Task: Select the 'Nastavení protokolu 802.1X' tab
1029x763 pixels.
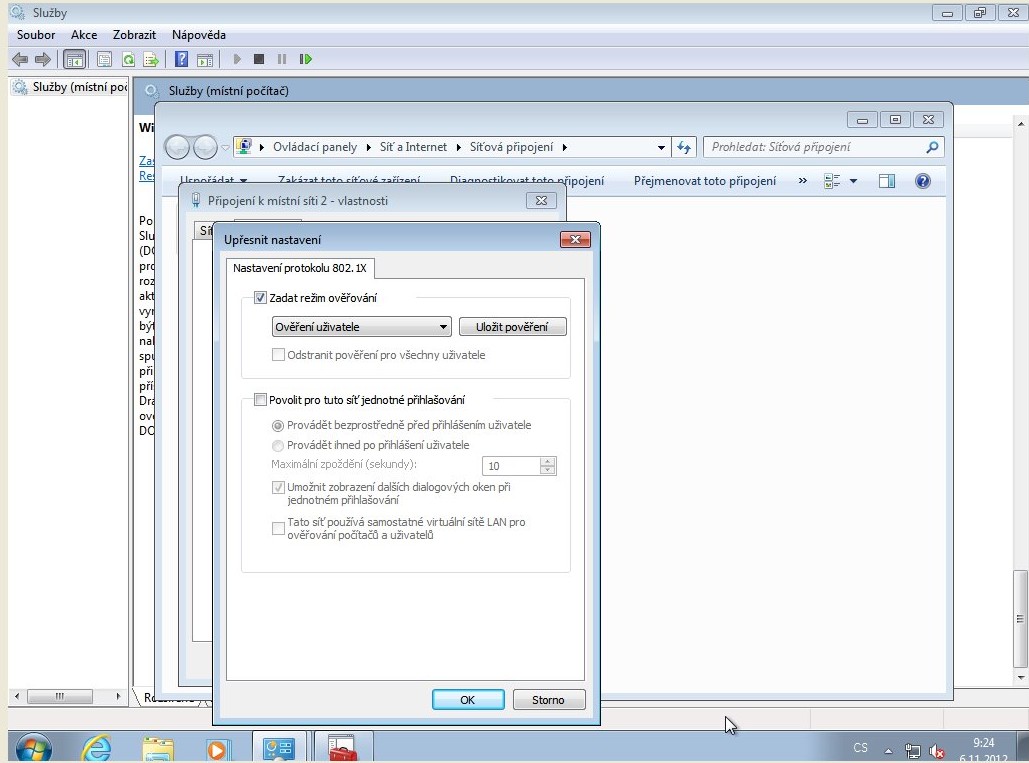Action: [x=300, y=268]
